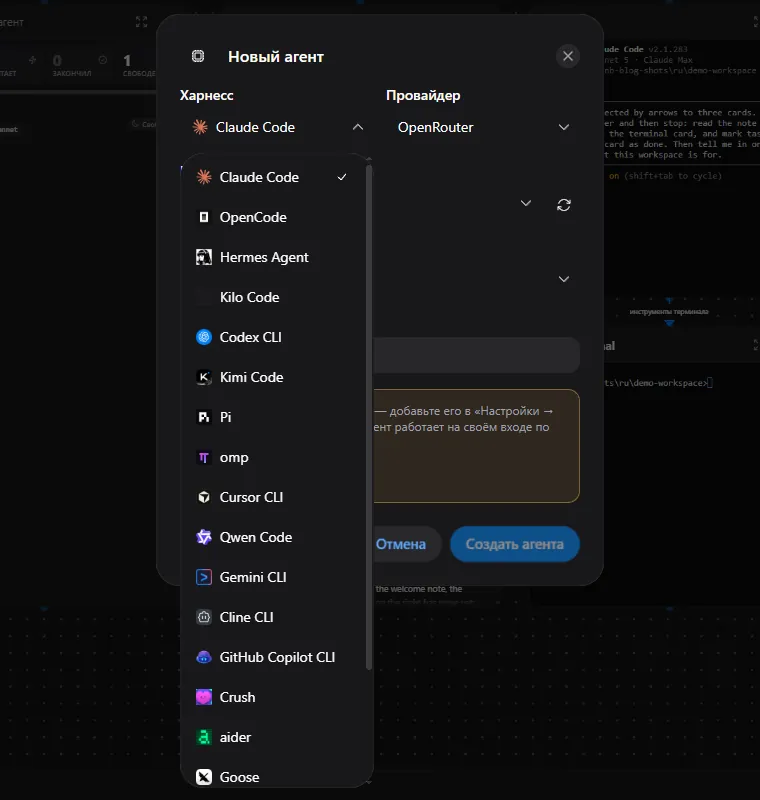Click the purple omp icon
The height and width of the screenshot is (800, 760).
click(204, 457)
